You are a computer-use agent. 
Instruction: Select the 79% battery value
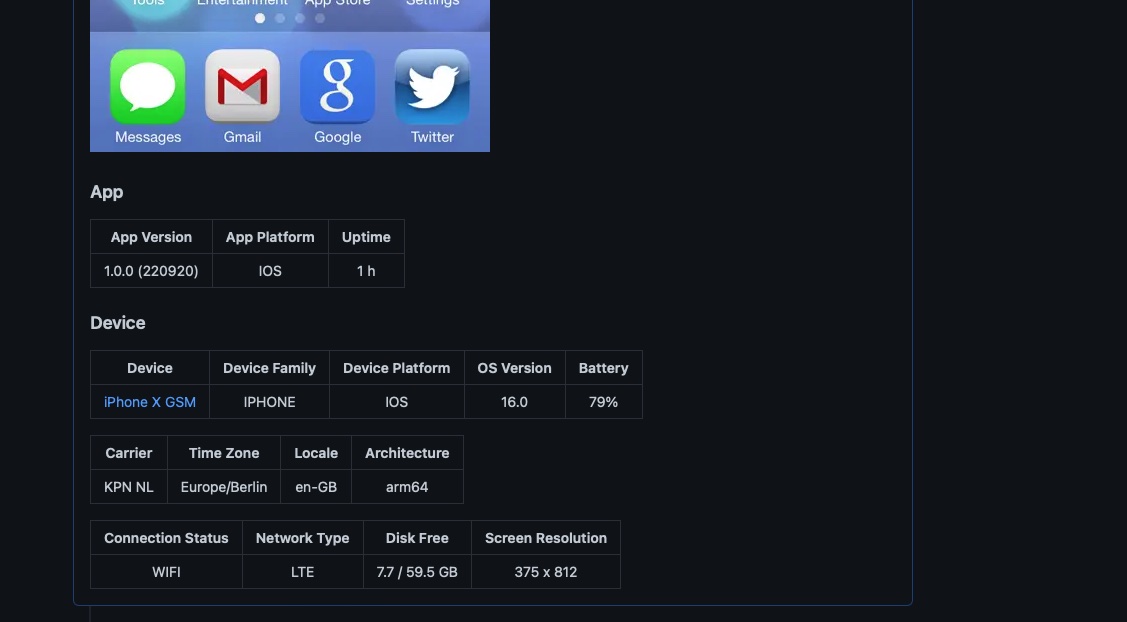click(604, 402)
